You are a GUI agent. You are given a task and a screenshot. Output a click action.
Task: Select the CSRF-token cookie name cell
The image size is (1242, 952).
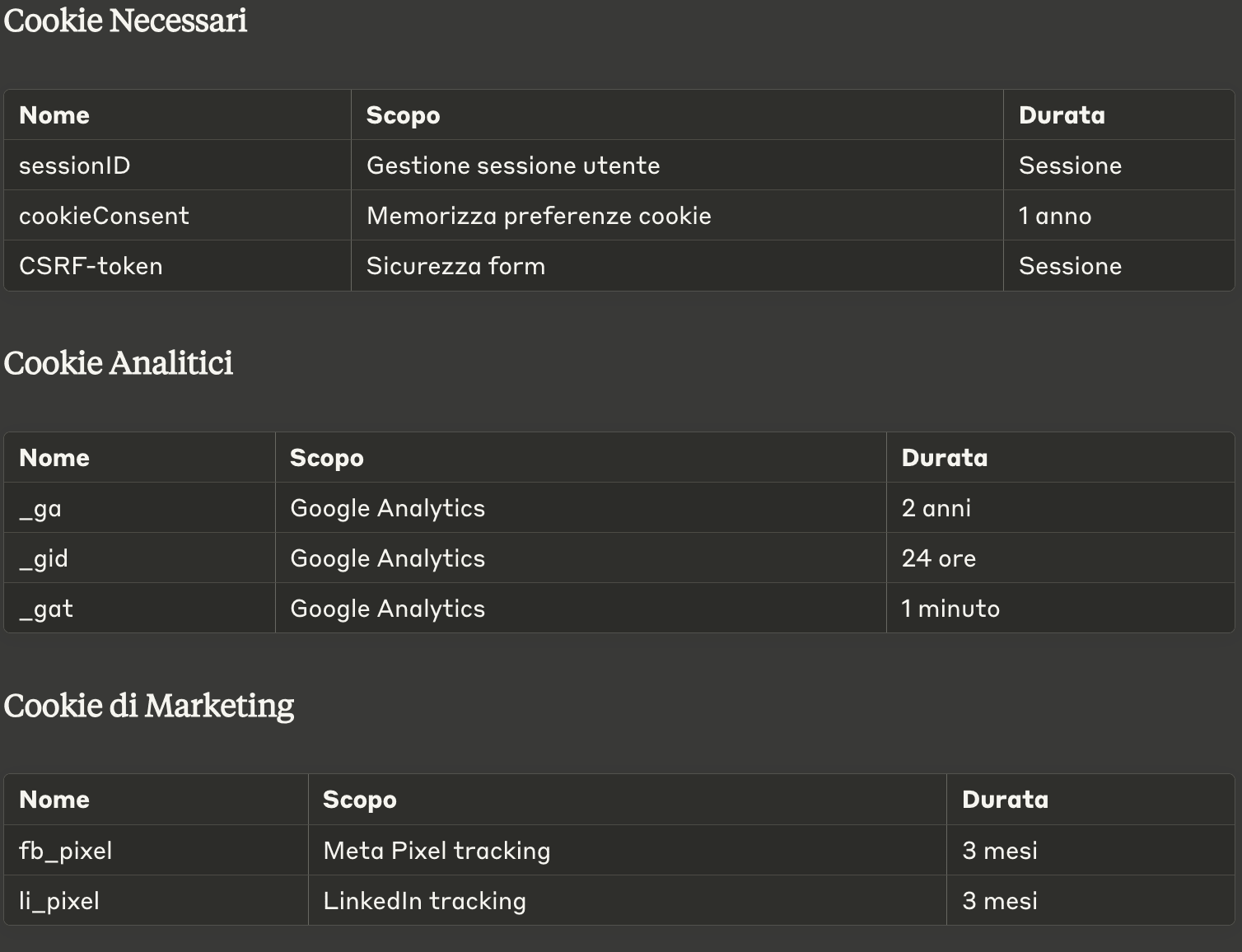point(91,266)
